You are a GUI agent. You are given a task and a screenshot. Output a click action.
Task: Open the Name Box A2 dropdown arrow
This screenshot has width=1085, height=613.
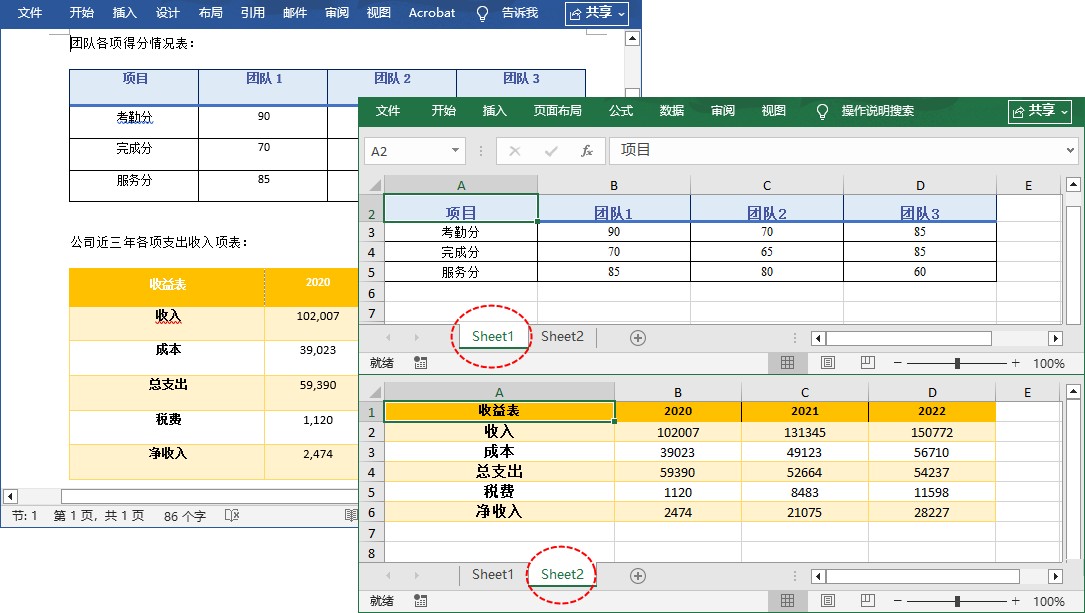455,150
